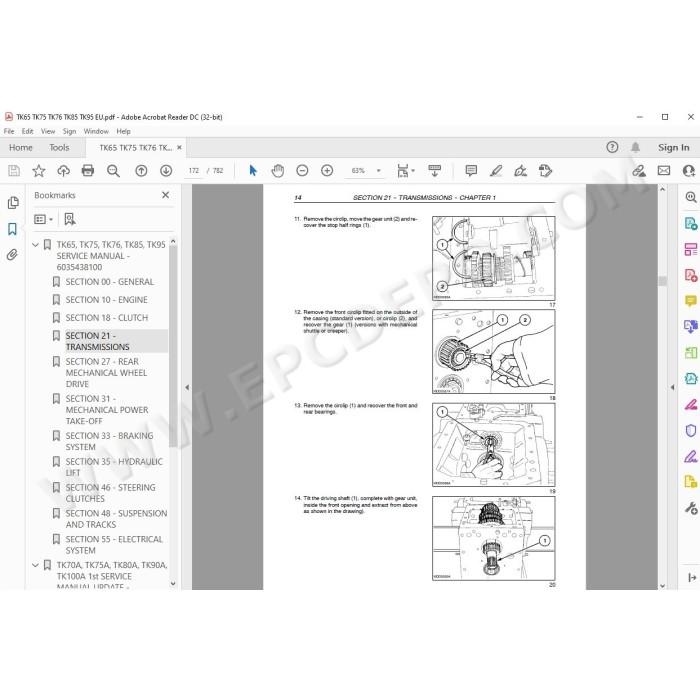Image resolution: width=700 pixels, height=700 pixels.
Task: Zoom out with the minus button
Action: point(302,171)
